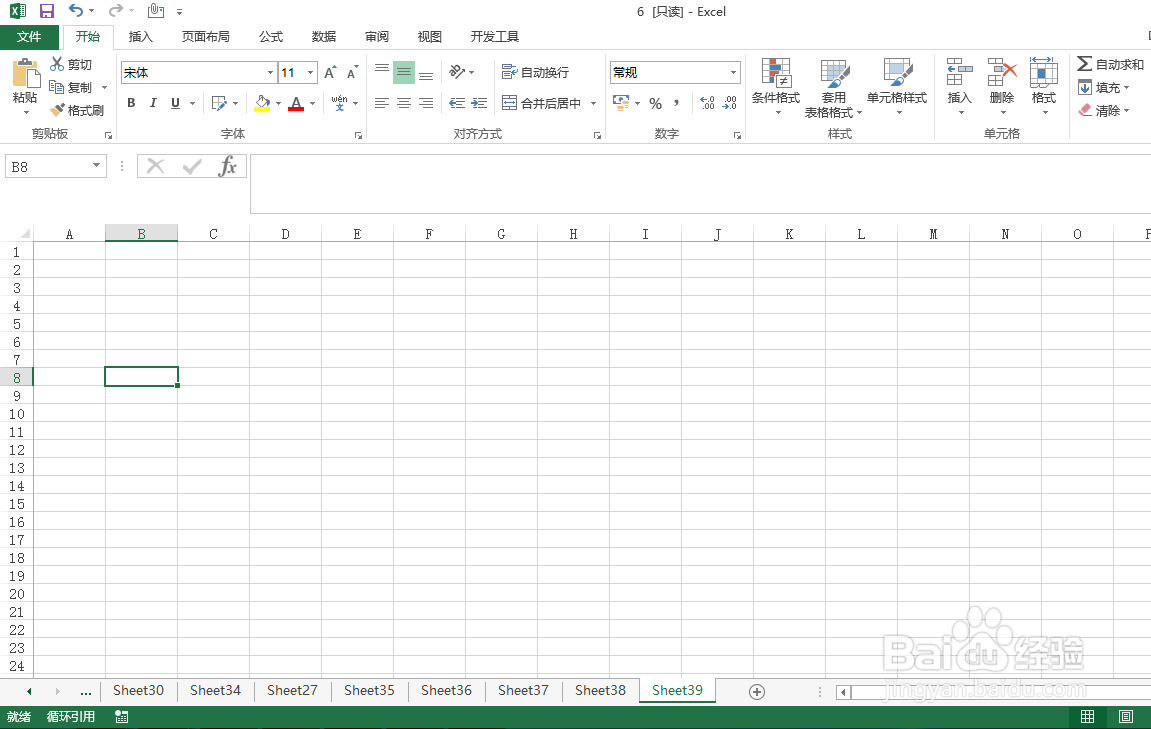Switch to the 插入 Insert ribbon tab
Screen dimensions: 1151x729
(140, 37)
